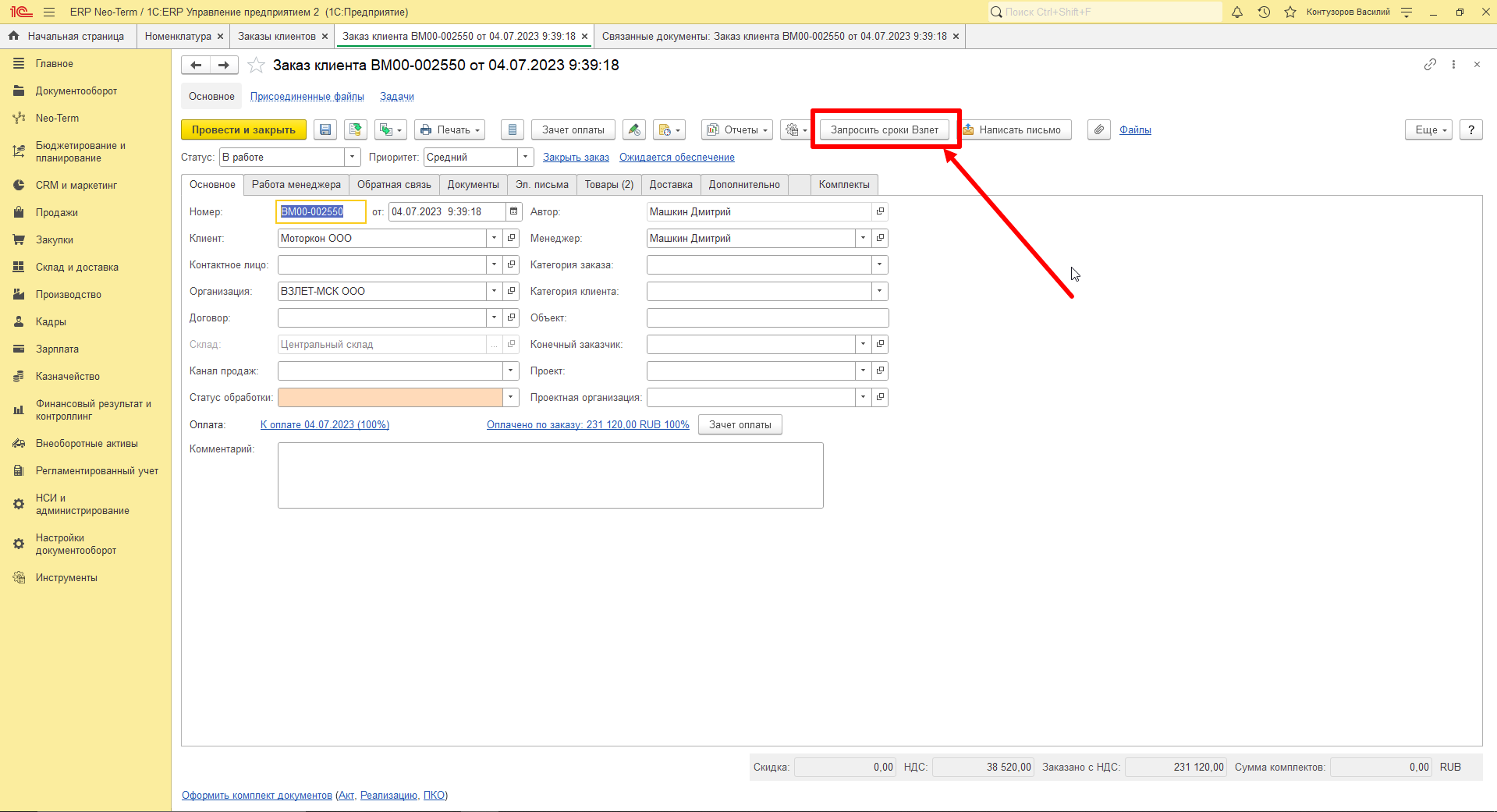The width and height of the screenshot is (1497, 812).
Task: Open the Ожидается обеспечение link
Action: [x=677, y=158]
